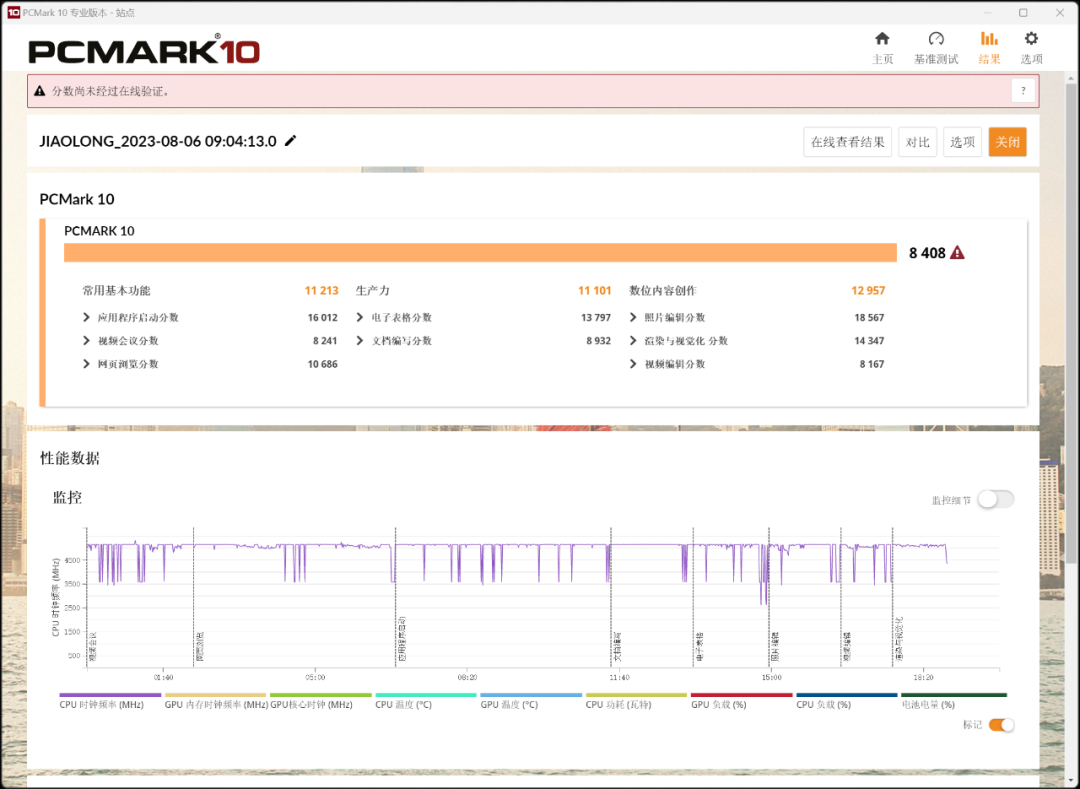Screen dimensions: 1080x789
Task: Click the 电子表格 marker on chart
Action: 694,597
